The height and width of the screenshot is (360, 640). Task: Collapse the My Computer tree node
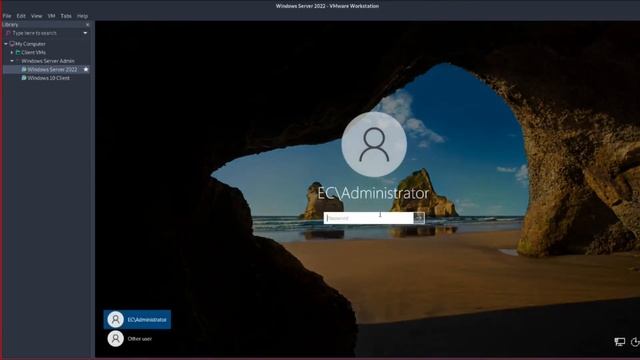pos(6,44)
